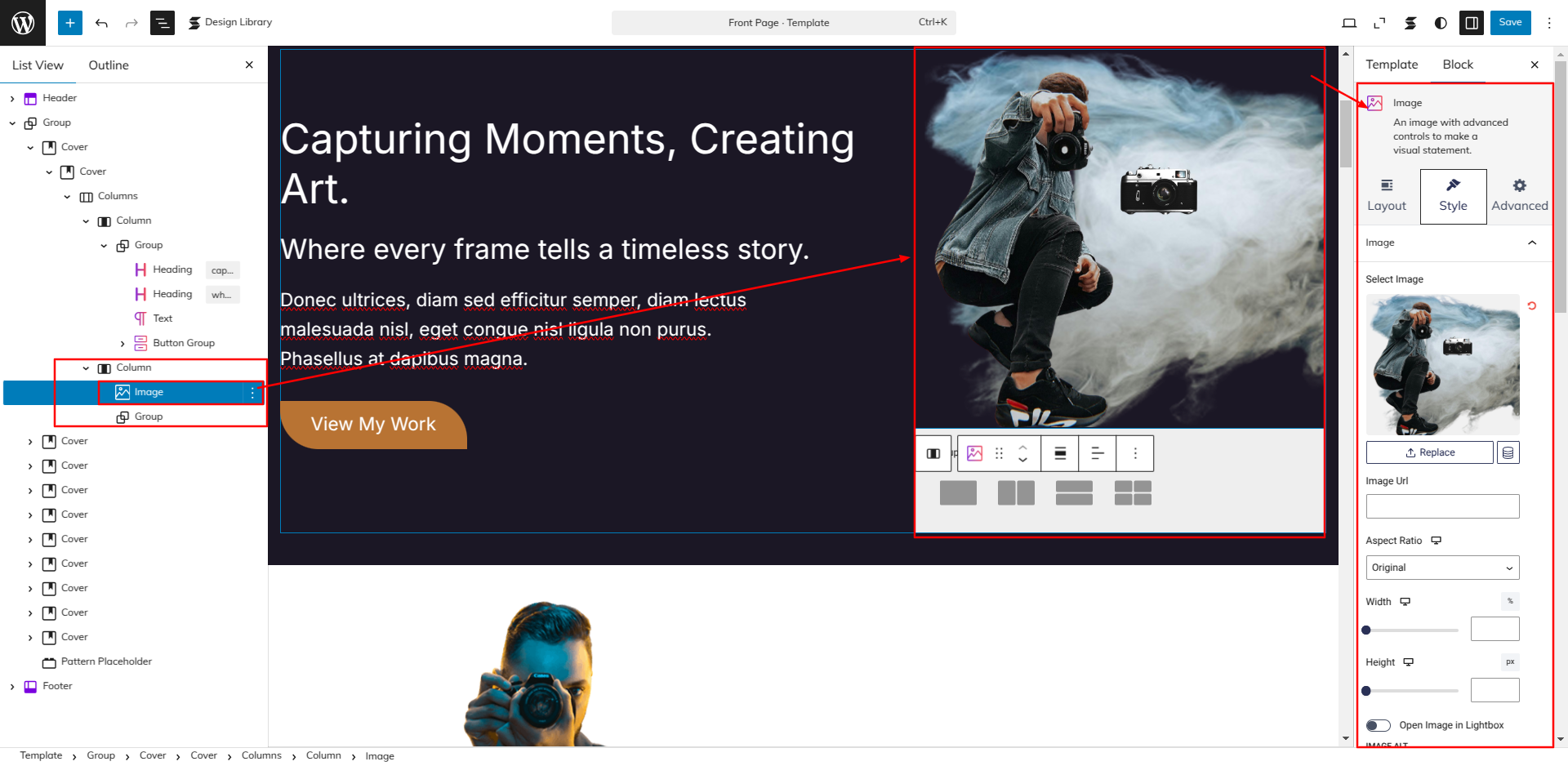Viewport: 1568px width, 766px height.
Task: Click the selected image thumbnail preview
Action: pyautogui.click(x=1442, y=364)
